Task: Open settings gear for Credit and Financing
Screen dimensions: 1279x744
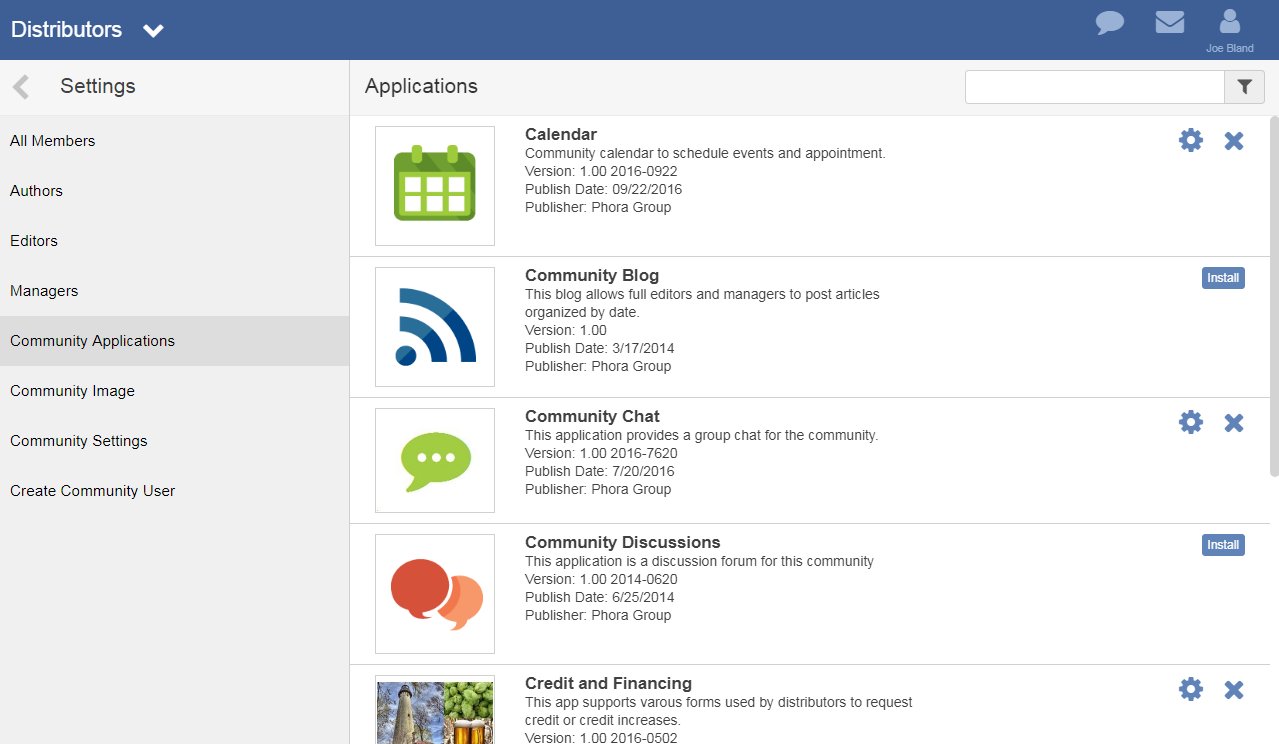Action: click(x=1191, y=689)
